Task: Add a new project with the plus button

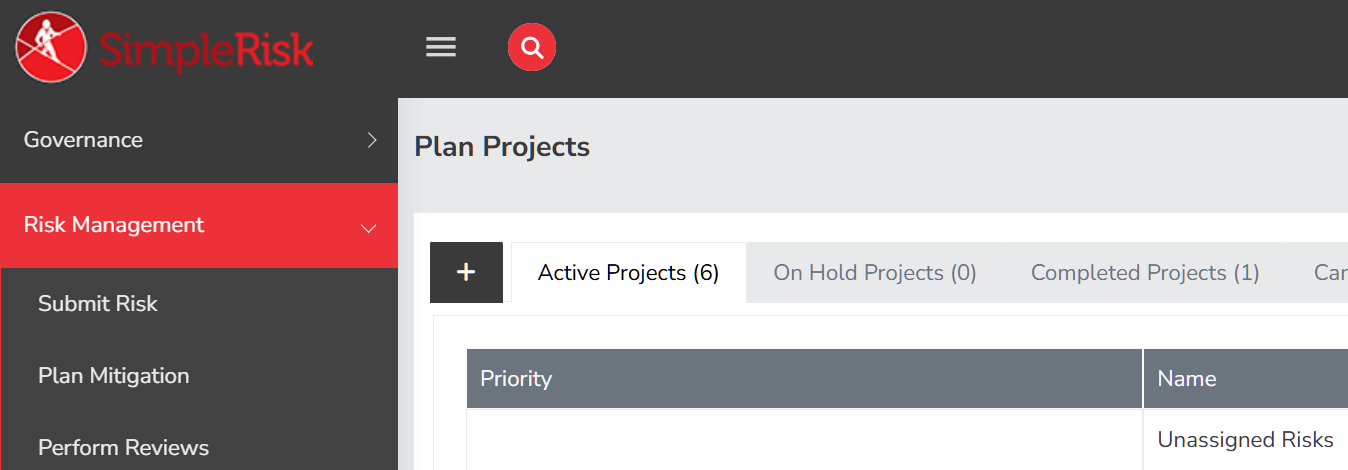Action: [x=466, y=272]
